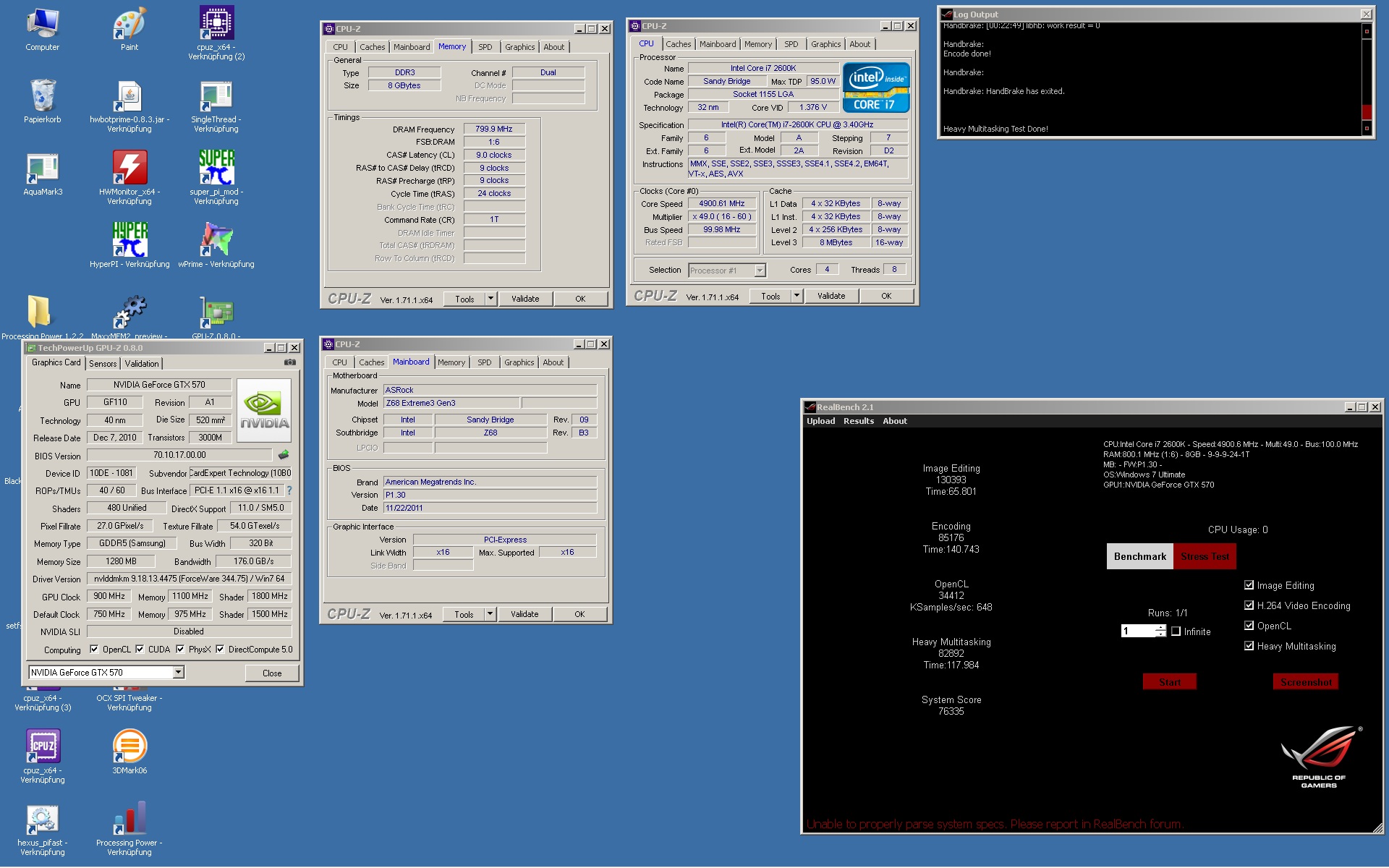This screenshot has height=868, width=1389.
Task: Open the Results menu in RealBench
Action: 859,421
